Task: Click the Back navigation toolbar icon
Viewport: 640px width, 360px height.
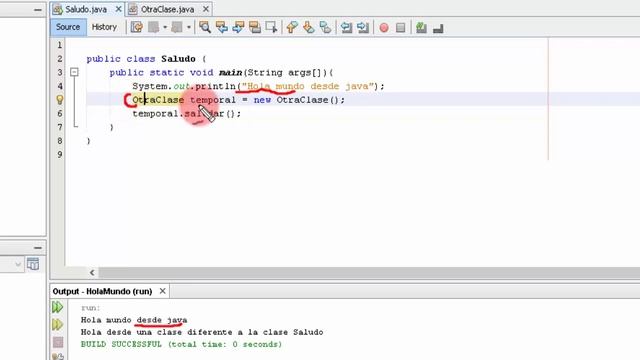Action: (153, 27)
